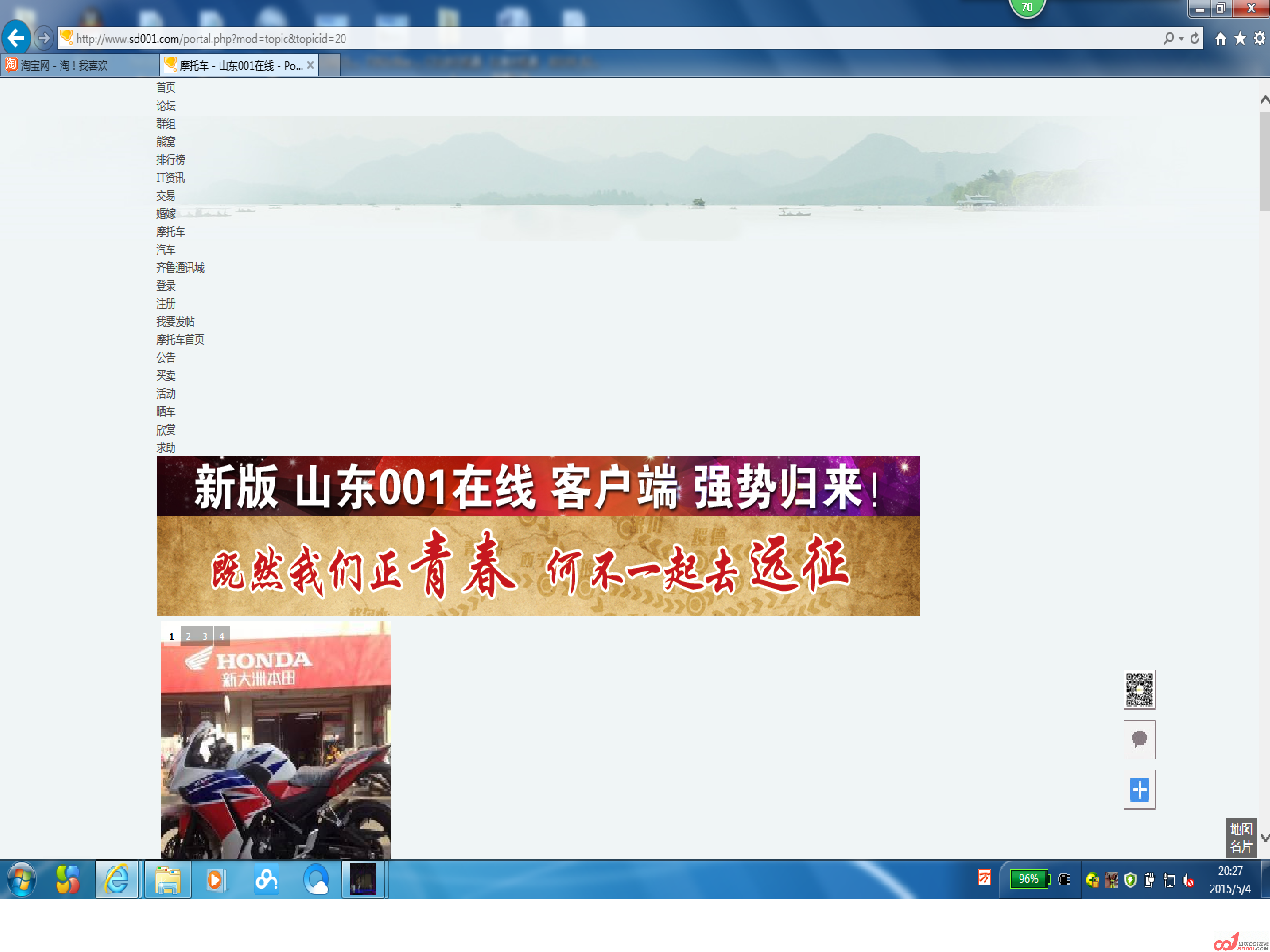Open IT资讯 section
The image size is (1270, 952).
pos(171,178)
